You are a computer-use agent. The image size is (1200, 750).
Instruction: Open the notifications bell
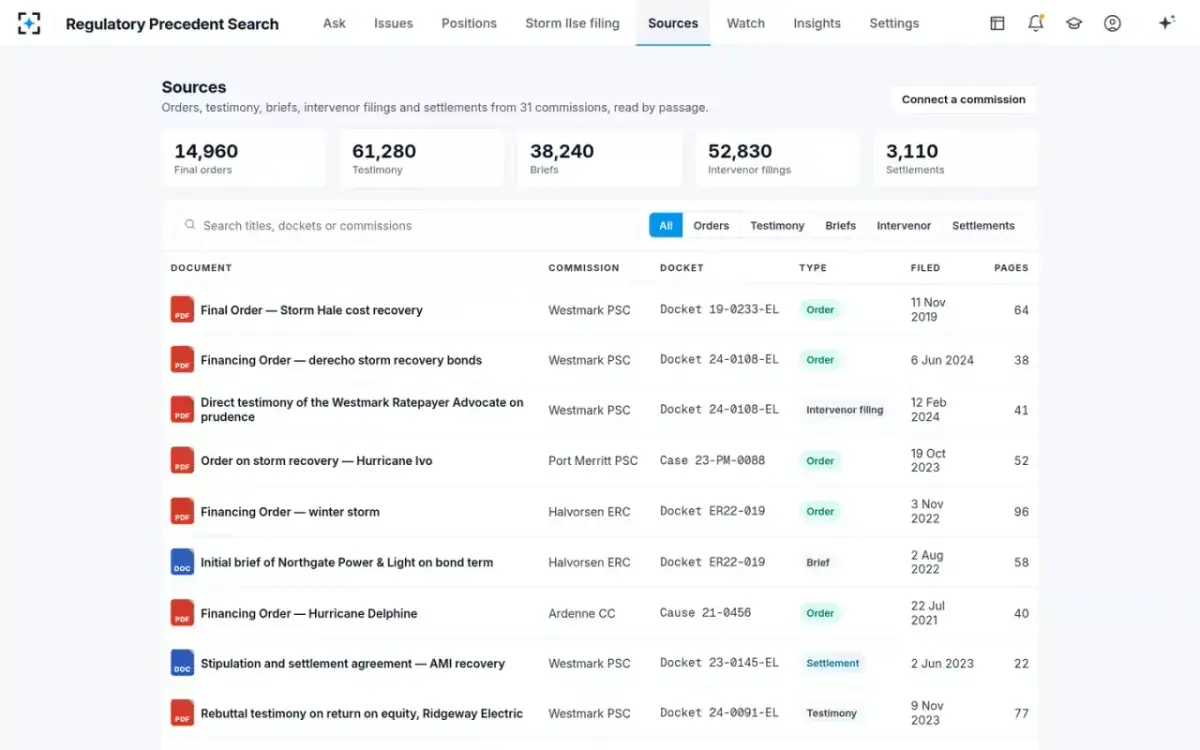pyautogui.click(x=1036, y=23)
